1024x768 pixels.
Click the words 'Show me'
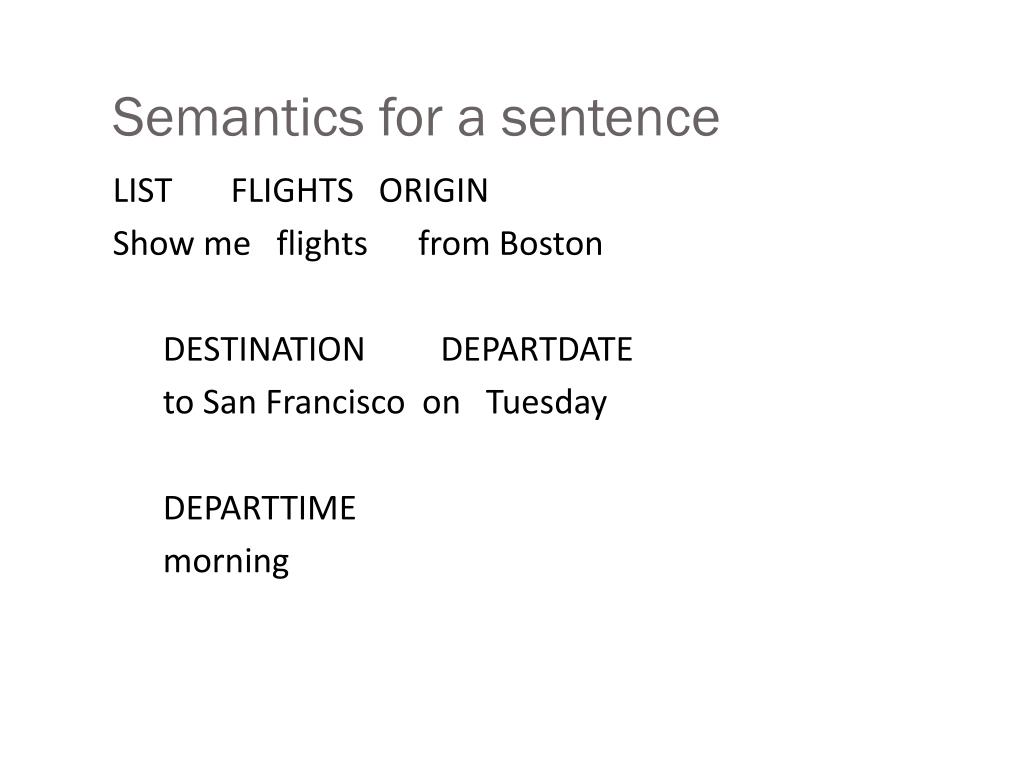pyautogui.click(x=182, y=244)
